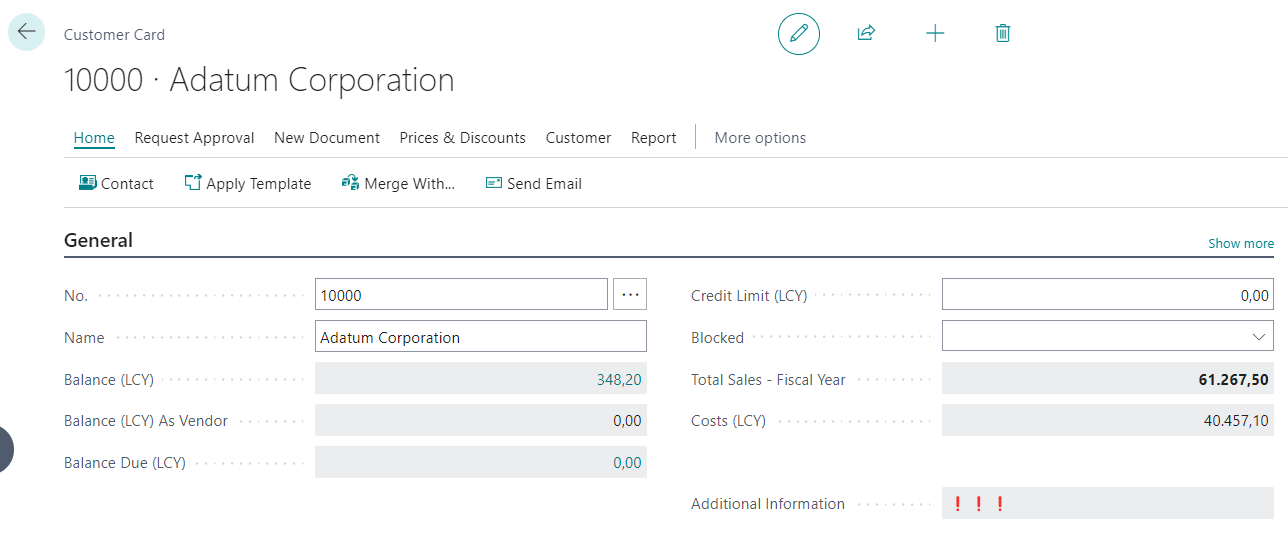Image resolution: width=1288 pixels, height=535 pixels.
Task: Open Prices & Discounts menu
Action: [462, 138]
